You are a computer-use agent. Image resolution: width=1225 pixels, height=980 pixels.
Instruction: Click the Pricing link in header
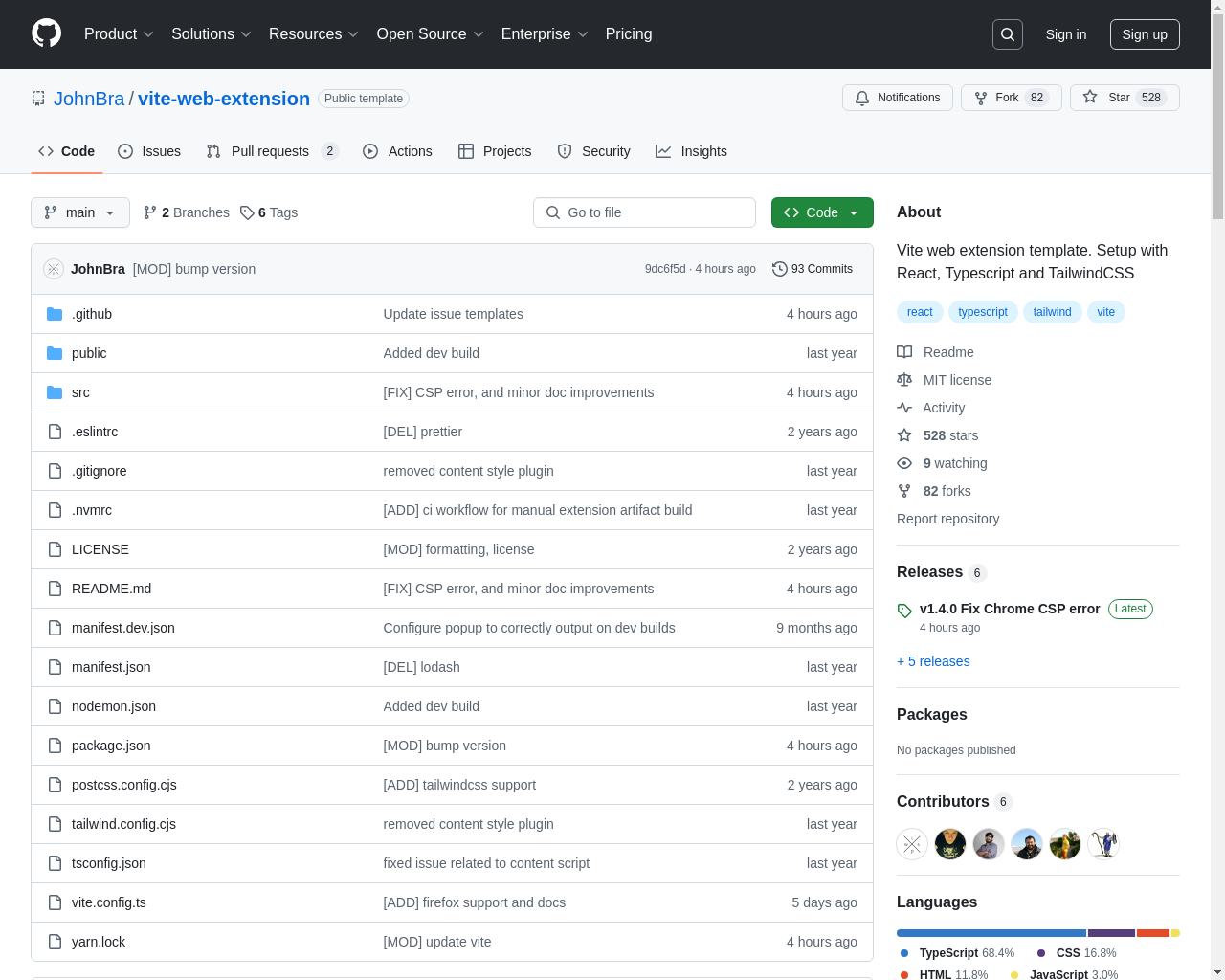629,34
